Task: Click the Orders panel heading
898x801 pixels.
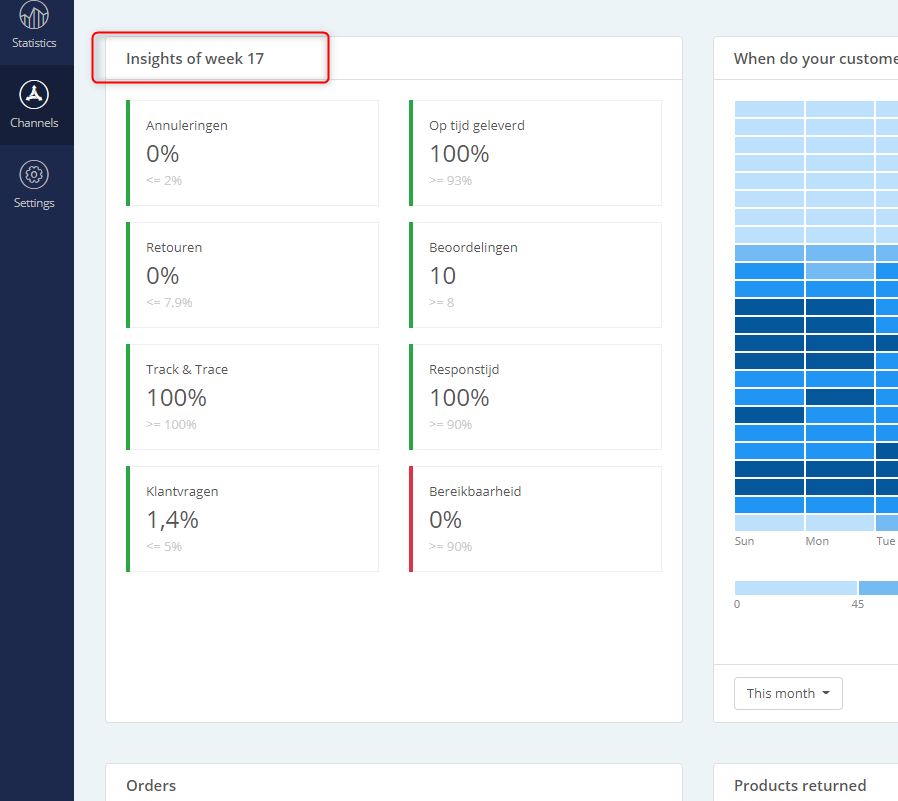Action: tap(151, 785)
